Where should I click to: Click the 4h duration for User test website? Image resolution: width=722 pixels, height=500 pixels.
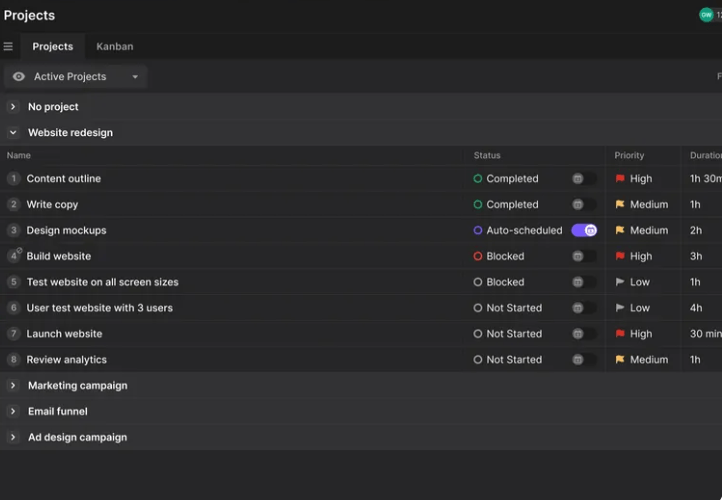pyautogui.click(x=696, y=308)
